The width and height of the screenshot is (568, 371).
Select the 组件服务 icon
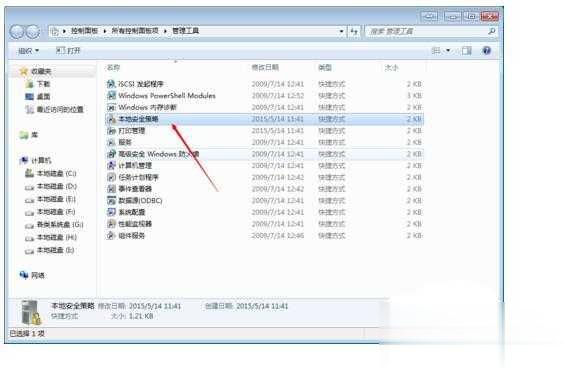(111, 235)
